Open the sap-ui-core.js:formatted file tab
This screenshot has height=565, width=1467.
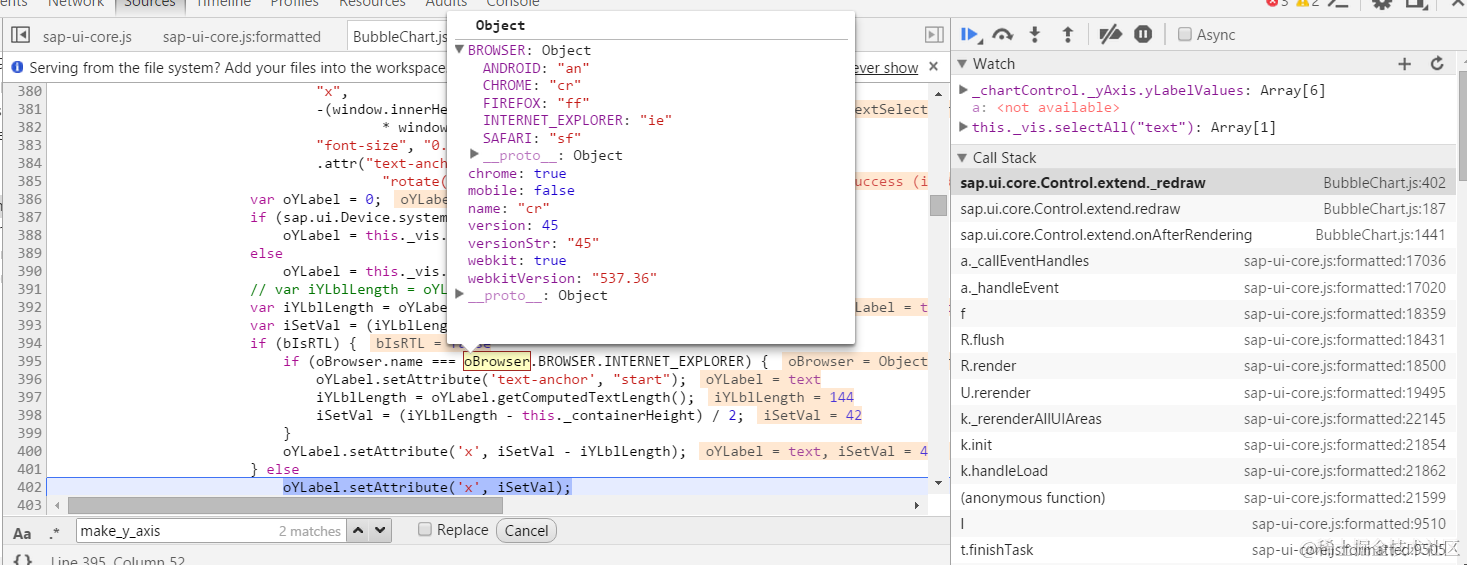point(241,37)
